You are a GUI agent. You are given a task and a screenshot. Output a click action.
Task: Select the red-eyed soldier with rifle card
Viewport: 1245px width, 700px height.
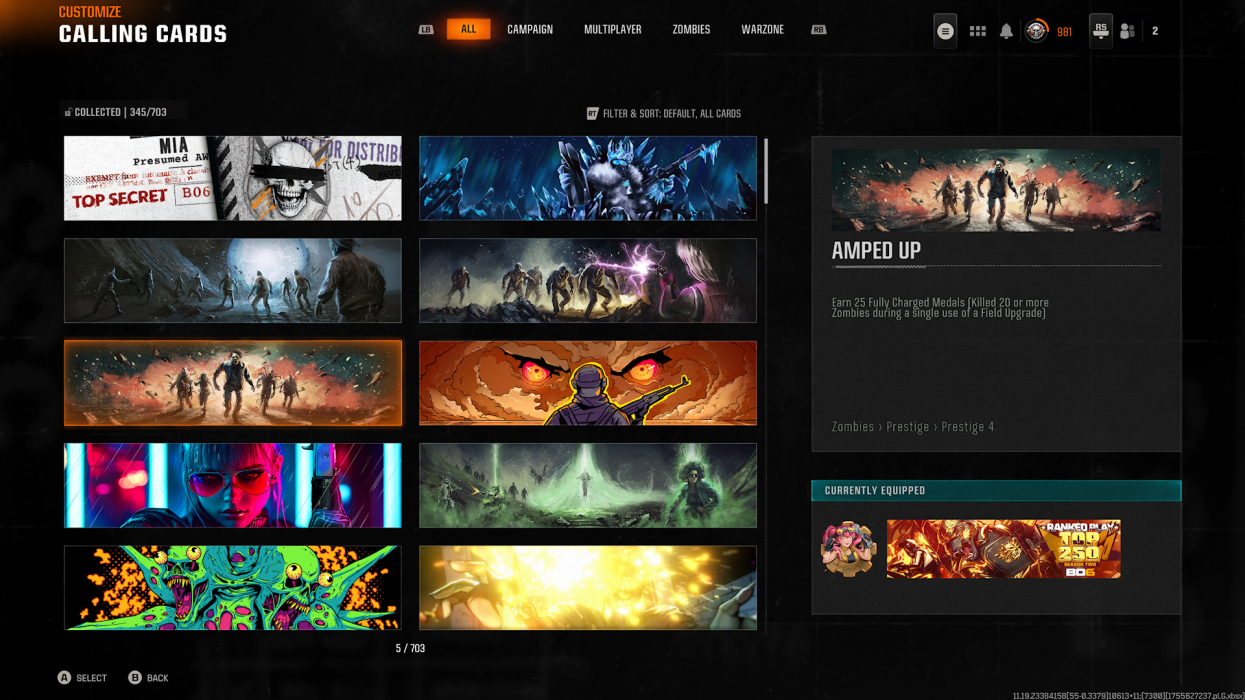(588, 383)
